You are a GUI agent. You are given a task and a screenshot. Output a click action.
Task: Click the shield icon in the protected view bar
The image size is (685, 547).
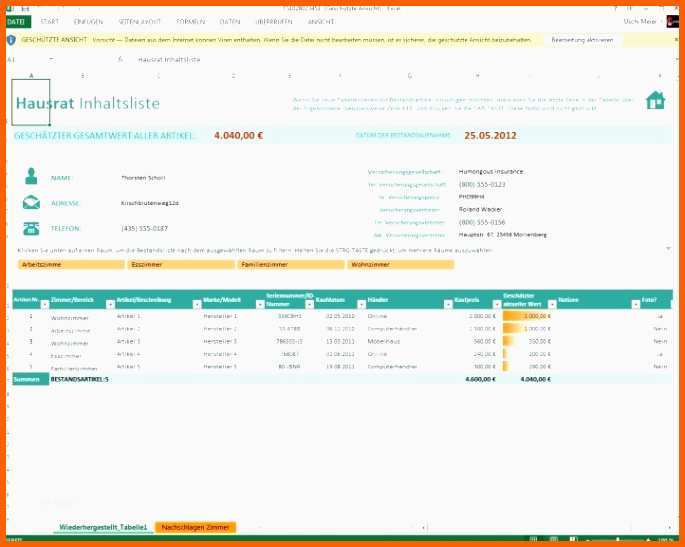[11, 40]
